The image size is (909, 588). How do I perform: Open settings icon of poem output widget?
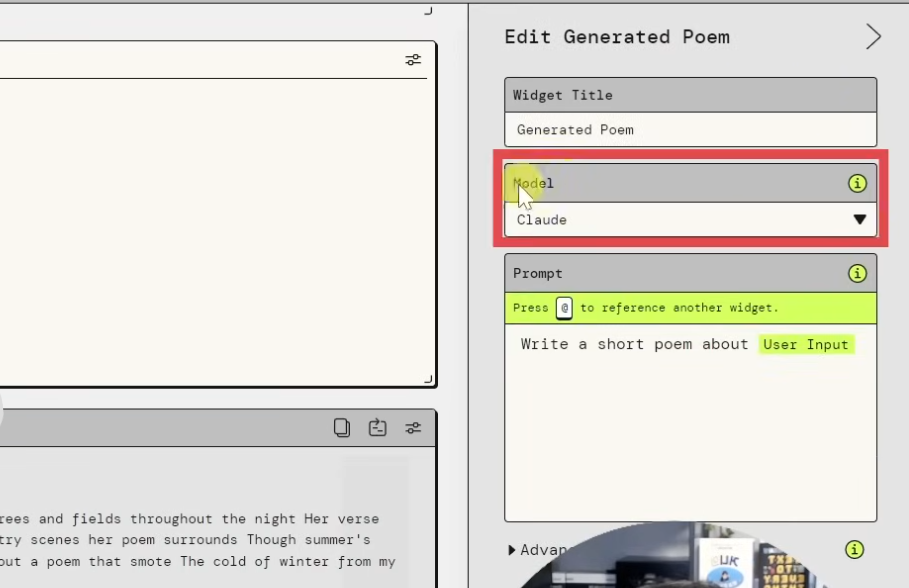[413, 428]
